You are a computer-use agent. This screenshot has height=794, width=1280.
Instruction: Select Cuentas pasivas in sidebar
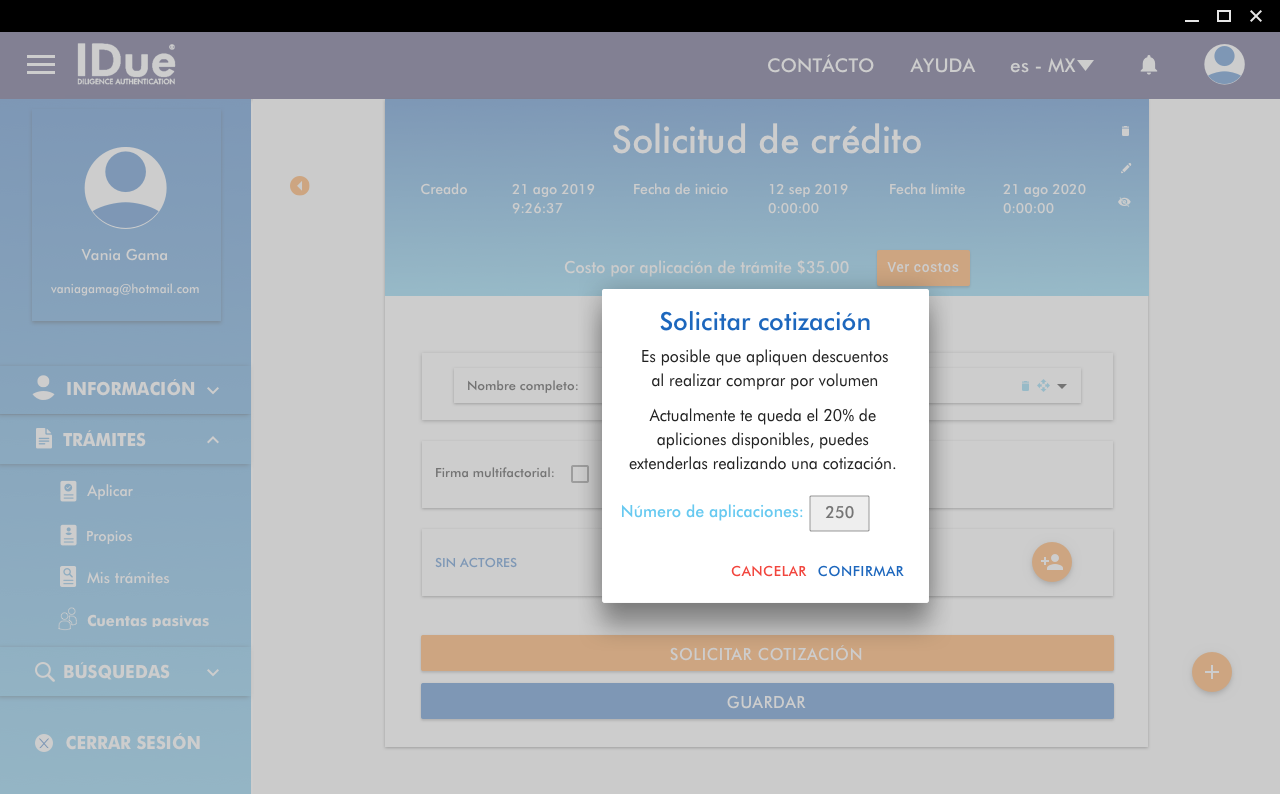point(147,621)
